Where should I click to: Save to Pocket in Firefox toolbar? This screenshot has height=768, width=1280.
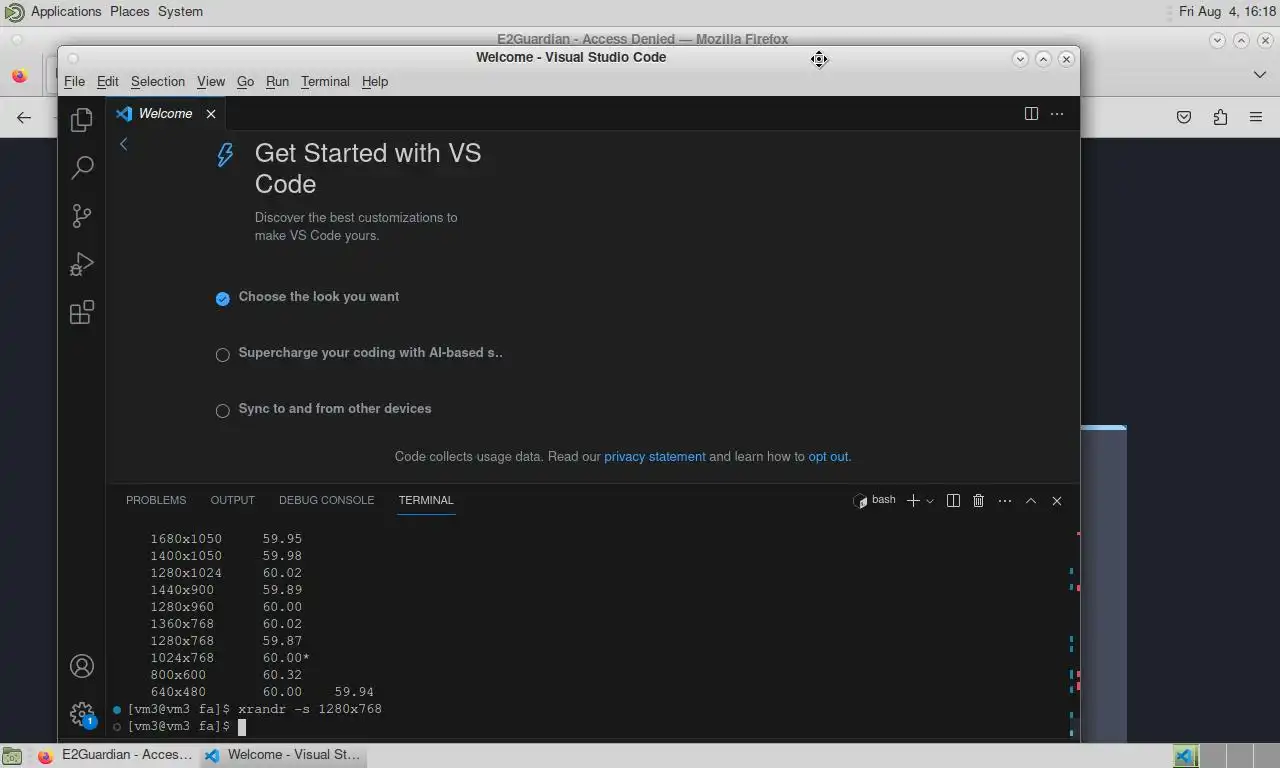pos(1184,118)
